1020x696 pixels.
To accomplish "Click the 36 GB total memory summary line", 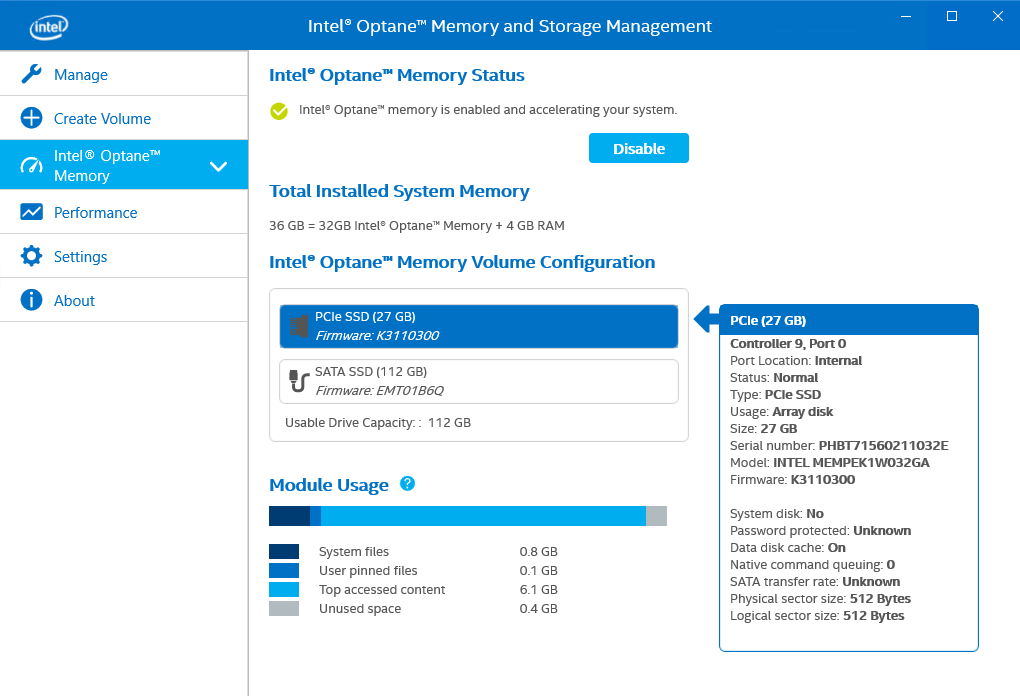I will coord(417,226).
